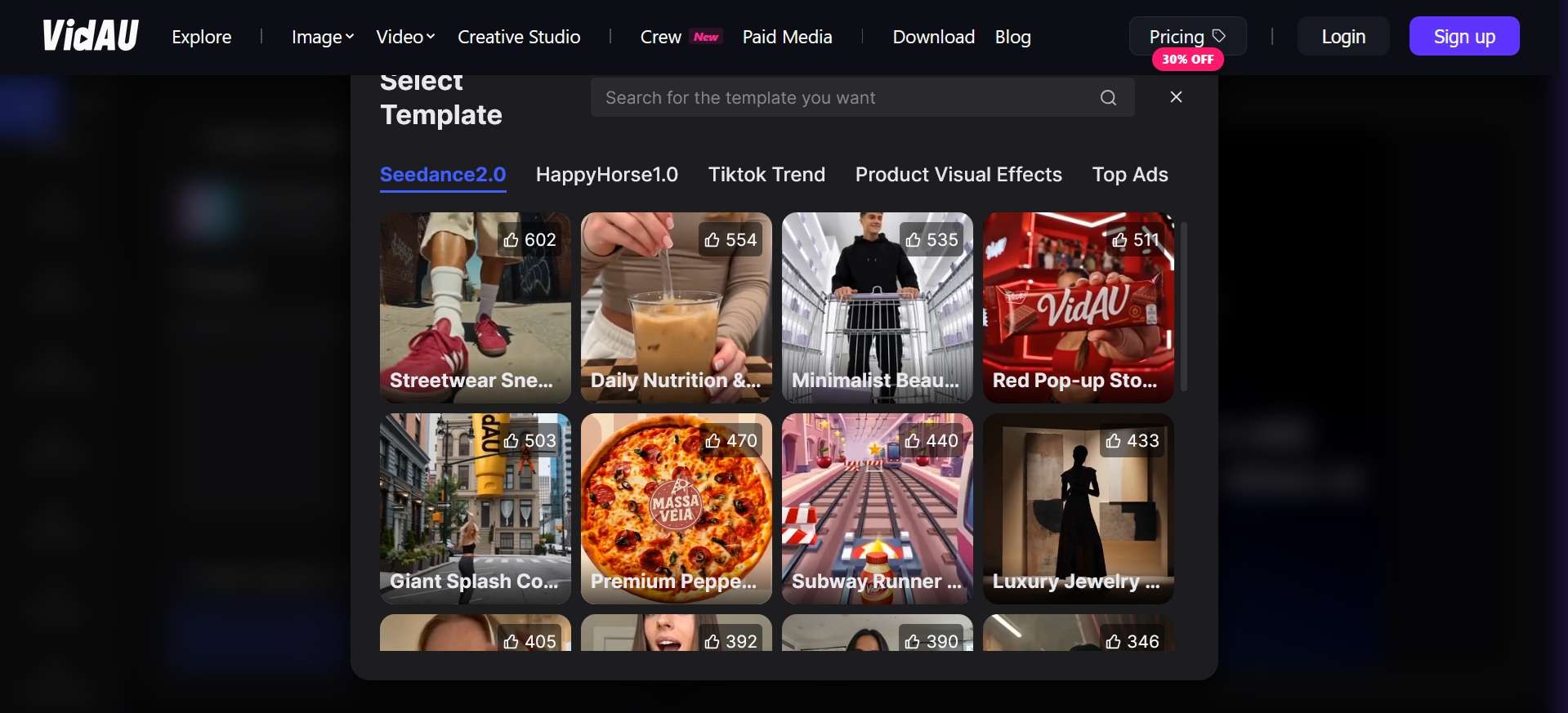Viewport: 1568px width, 713px height.
Task: Click the Pricing tag icon
Action: click(1219, 36)
